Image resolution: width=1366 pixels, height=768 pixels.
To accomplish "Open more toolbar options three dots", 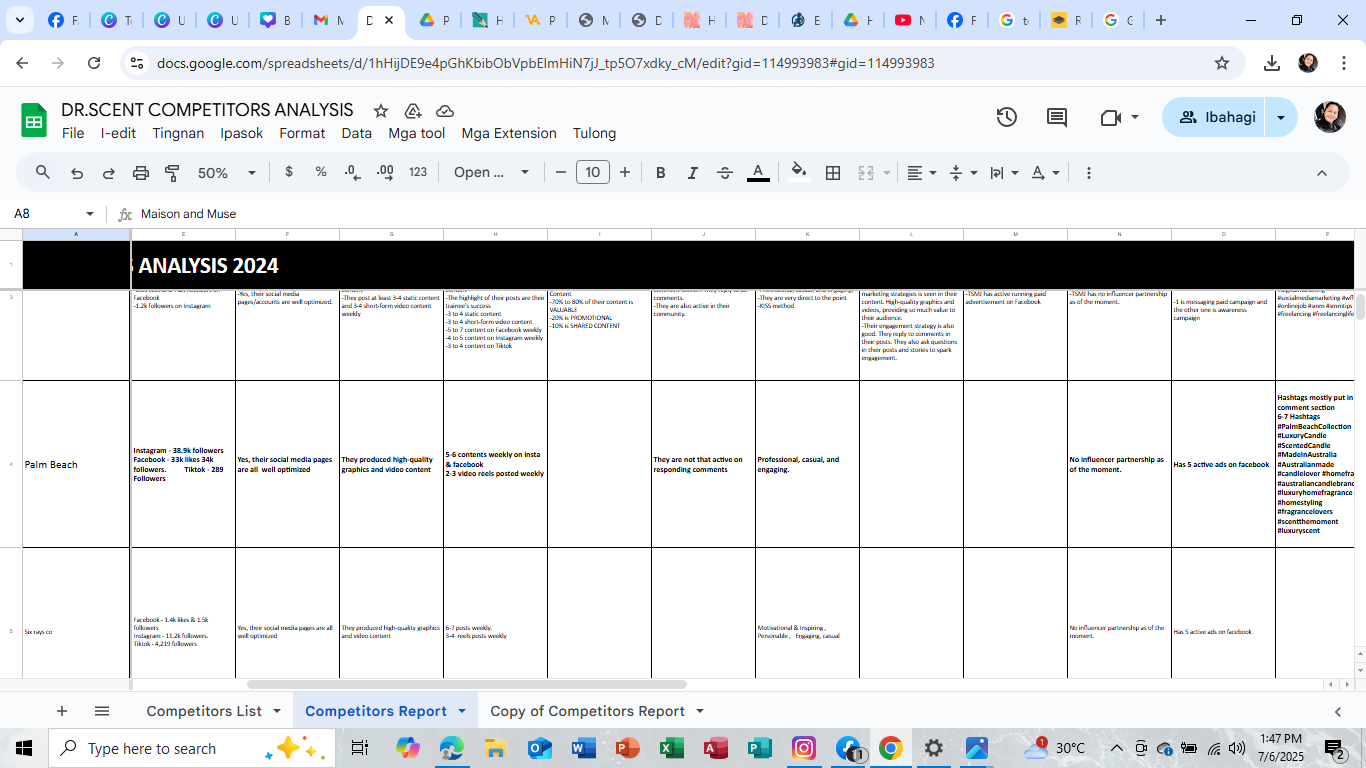I will pyautogui.click(x=1089, y=172).
